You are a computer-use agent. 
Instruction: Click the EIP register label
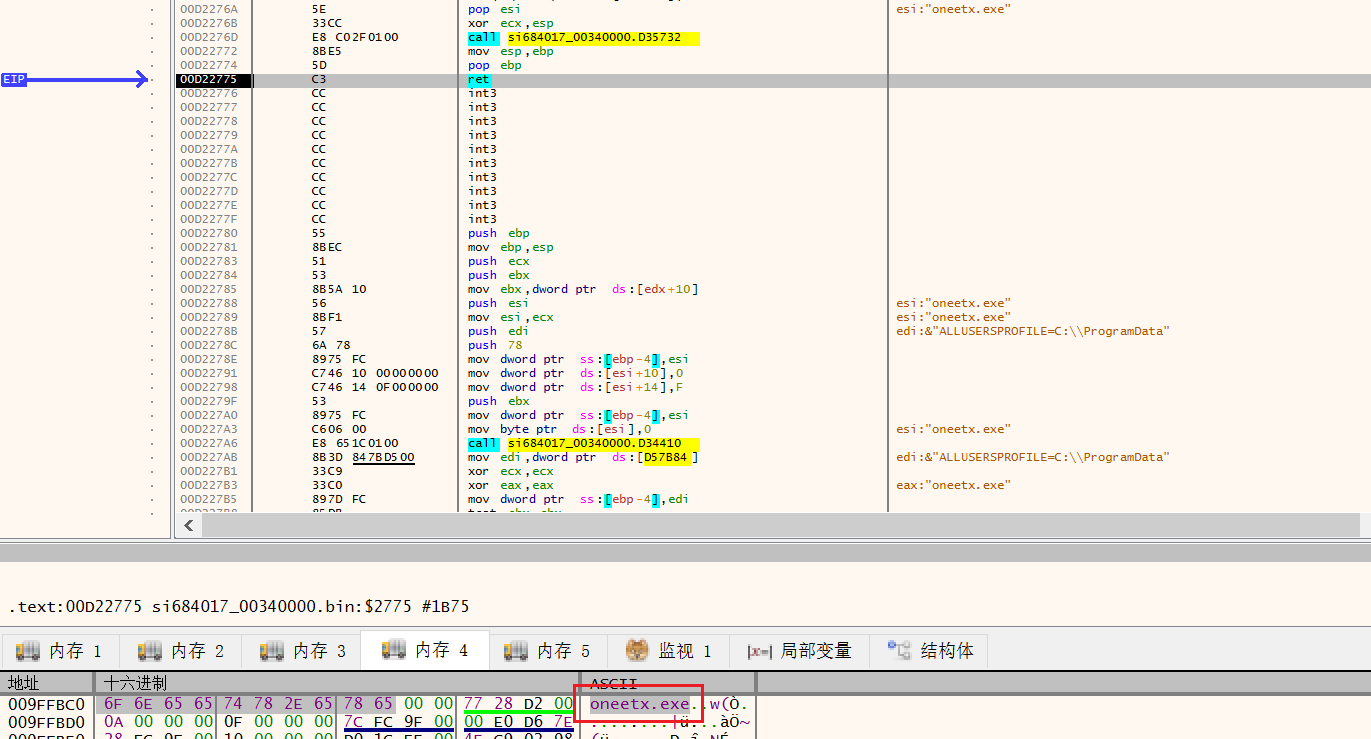coord(14,79)
